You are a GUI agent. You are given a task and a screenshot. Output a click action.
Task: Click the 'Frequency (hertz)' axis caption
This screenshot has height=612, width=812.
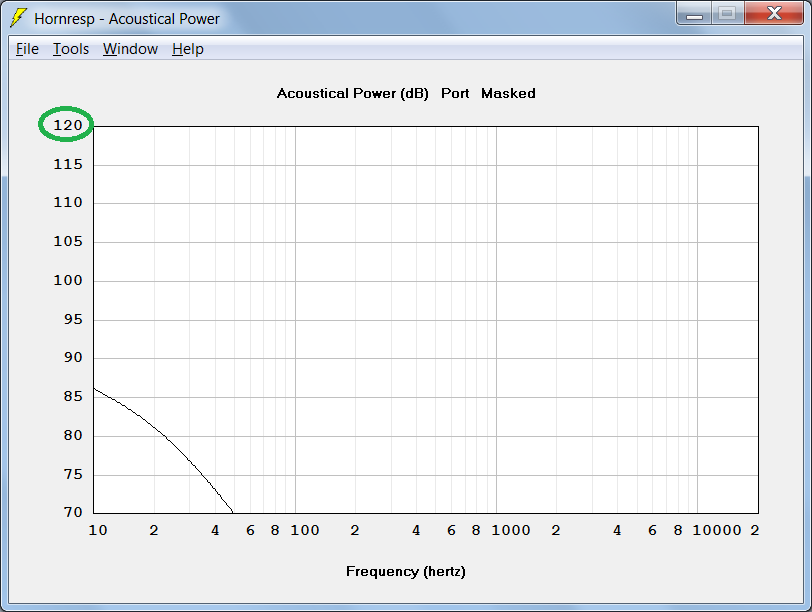(405, 571)
